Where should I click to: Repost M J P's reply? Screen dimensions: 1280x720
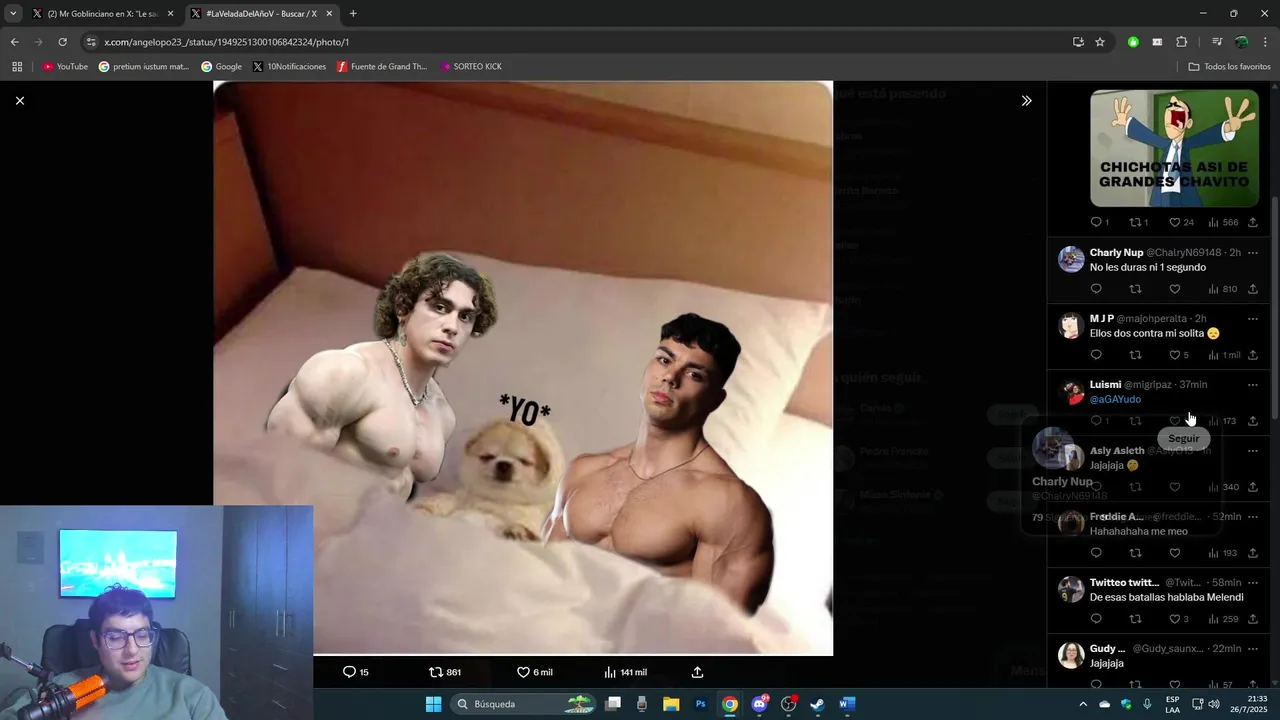(x=1135, y=355)
